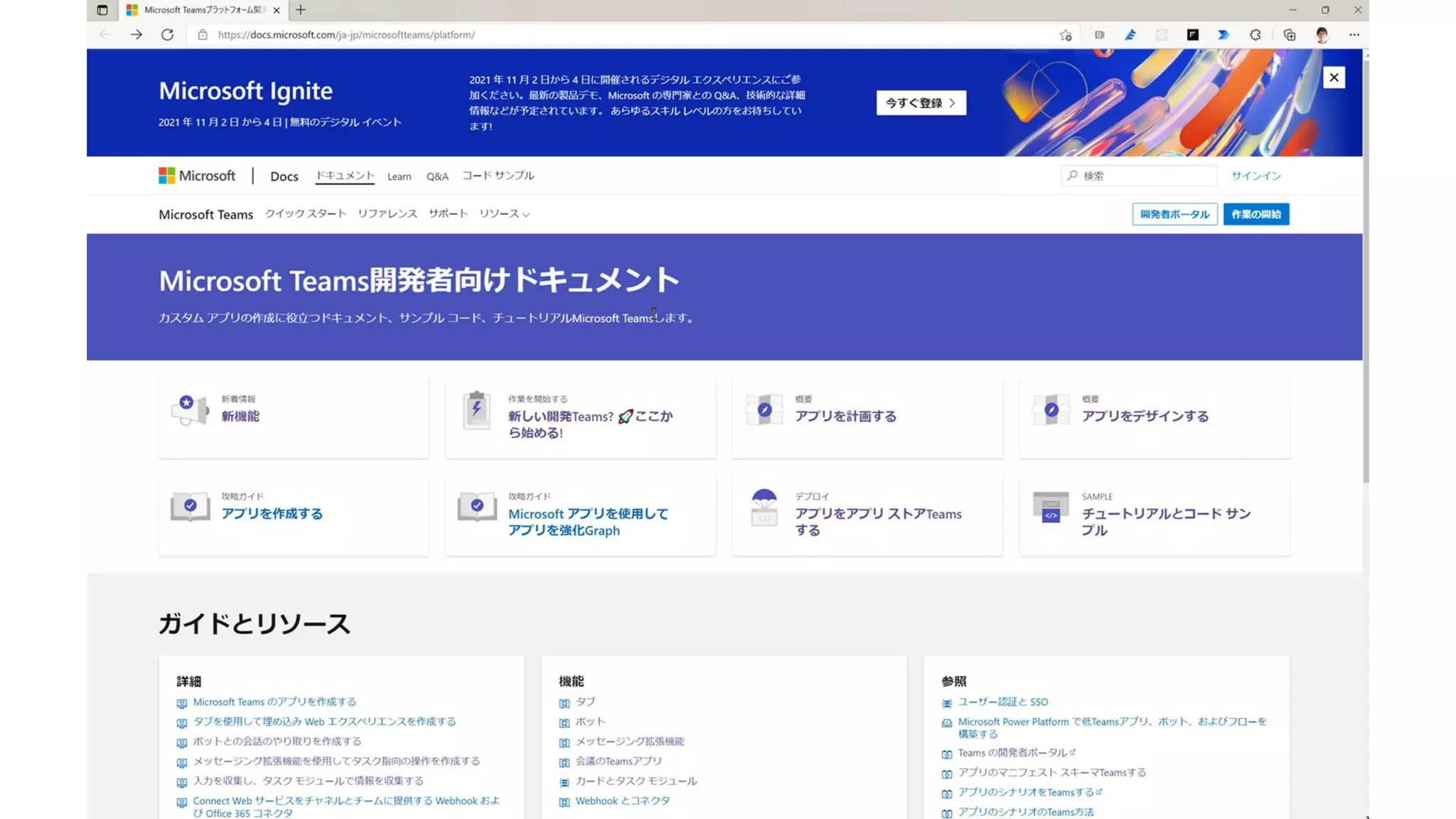
Task: Click the tab actions menu icon
Action: coord(102,10)
